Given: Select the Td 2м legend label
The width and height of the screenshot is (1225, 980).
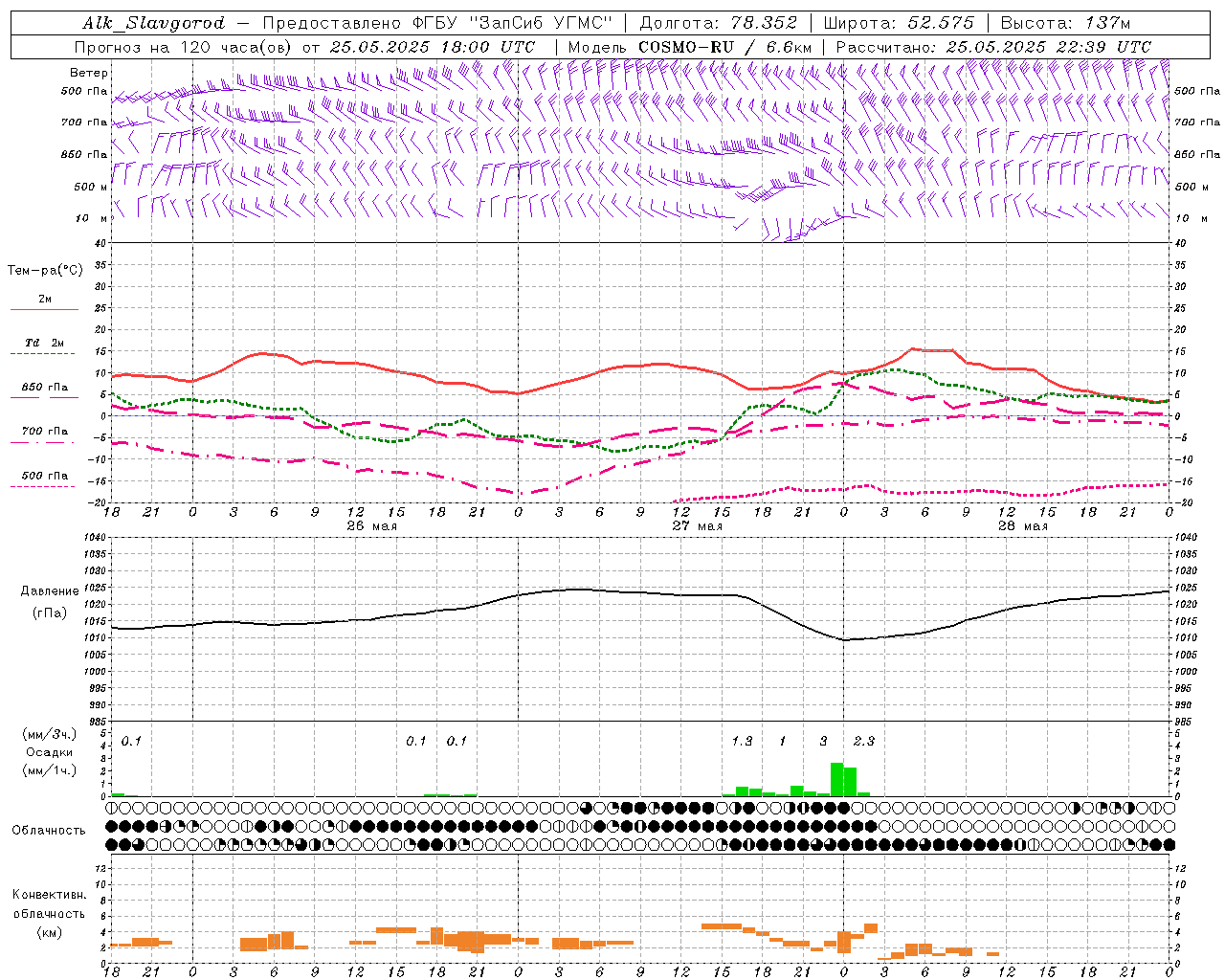Looking at the screenshot, I should coord(45,343).
